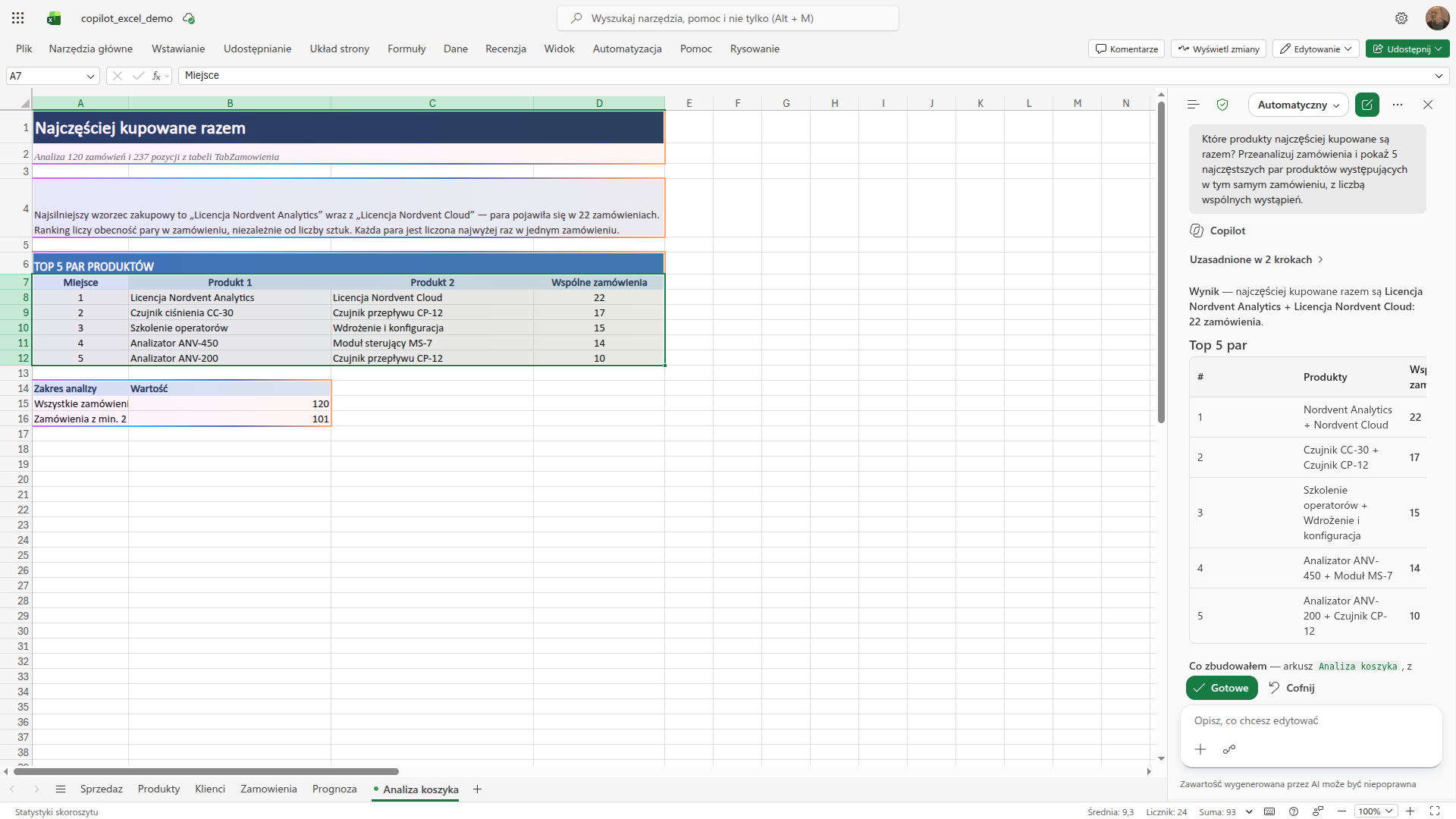The image size is (1456, 819).
Task: Accept changes with the Gotowe button
Action: coord(1222,688)
